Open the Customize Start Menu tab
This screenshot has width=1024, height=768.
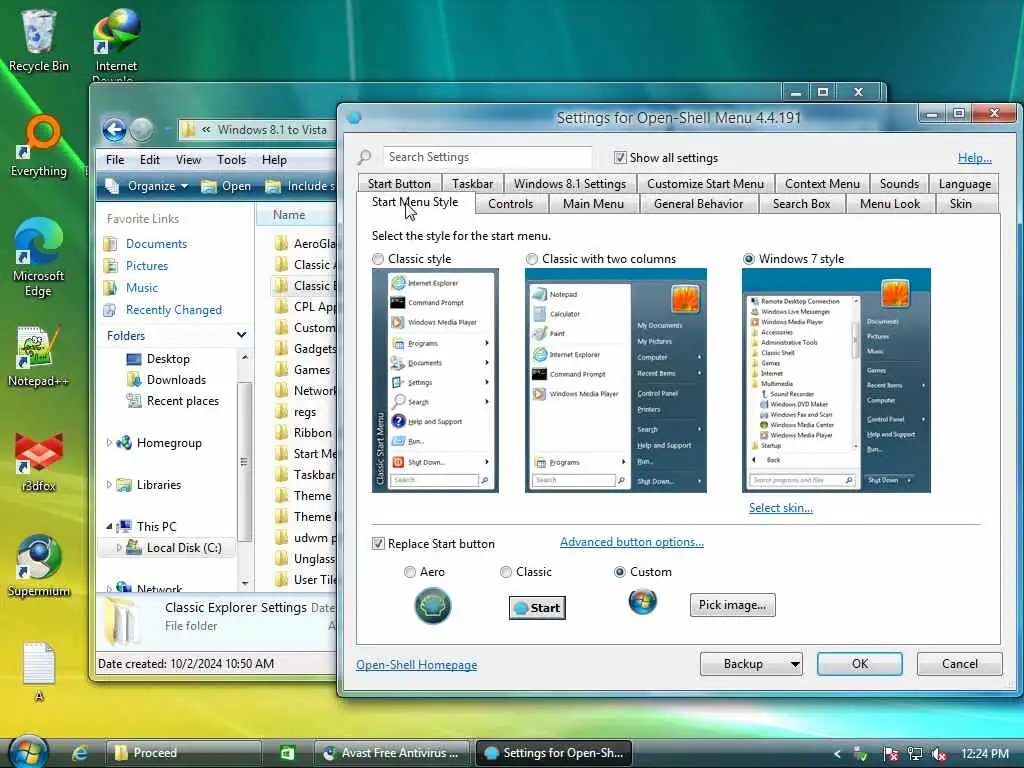[x=705, y=184]
